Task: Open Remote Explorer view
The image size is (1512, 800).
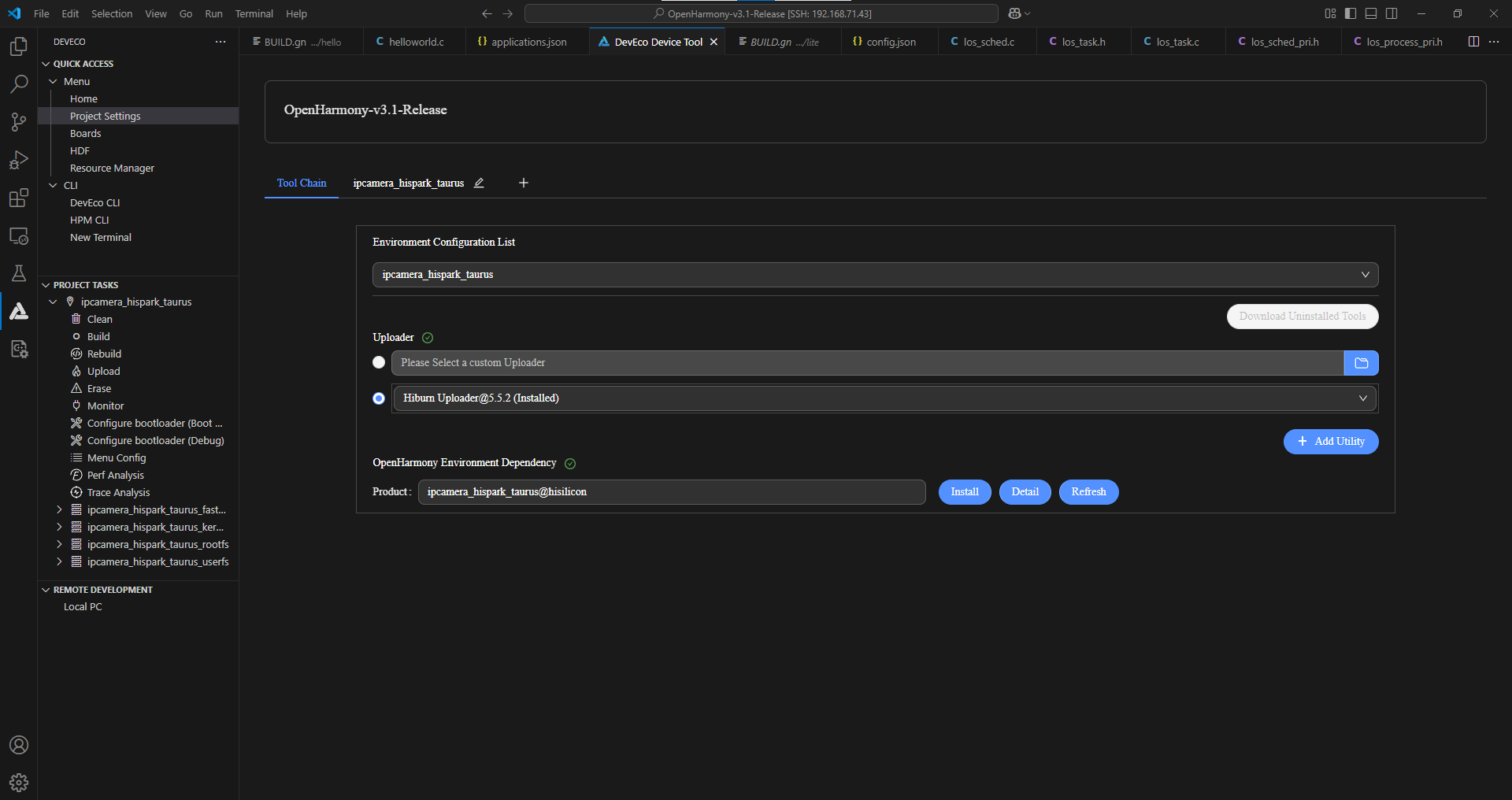Action: coord(19,235)
